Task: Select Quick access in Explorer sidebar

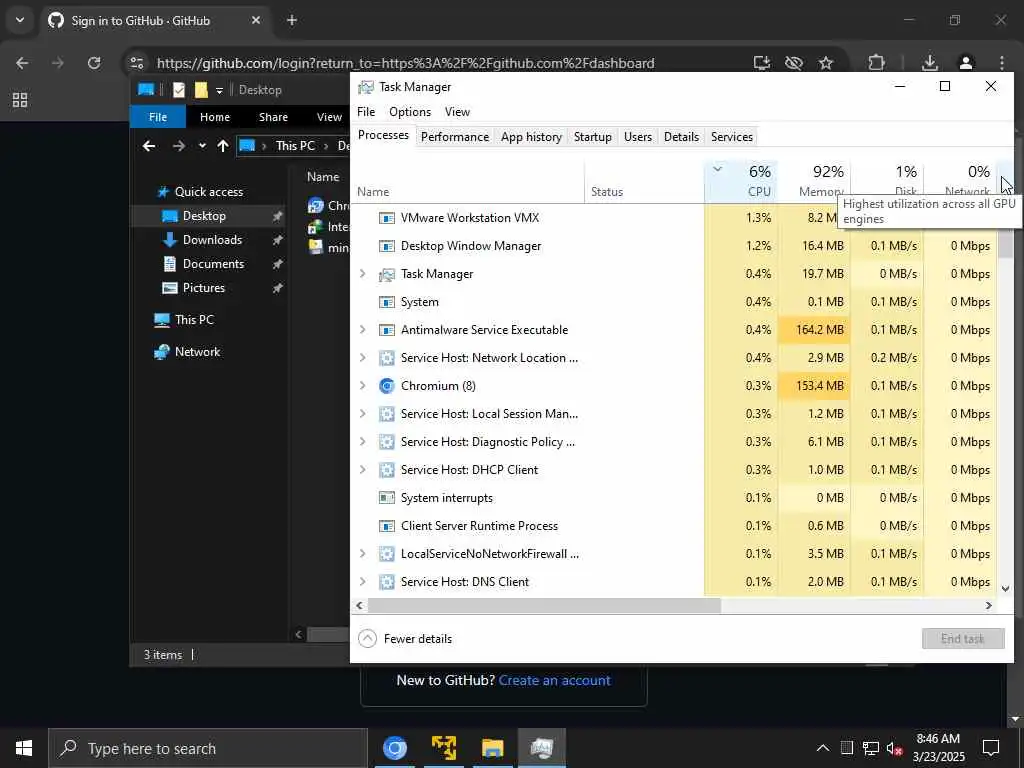Action: point(208,191)
